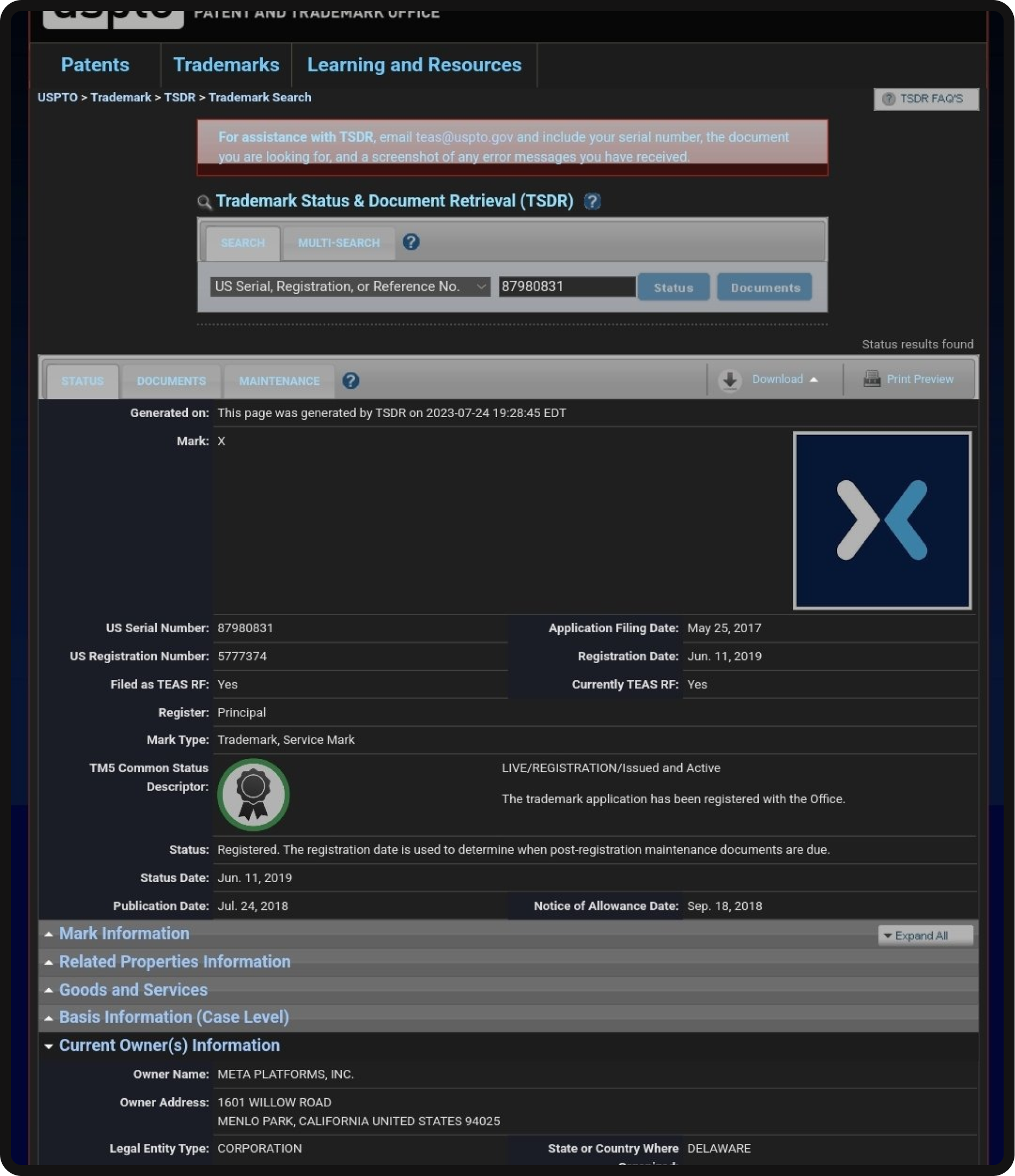1015x1176 pixels.
Task: Click 'LIVE/REGISTRATION/Issued and Active' status text
Action: (611, 768)
